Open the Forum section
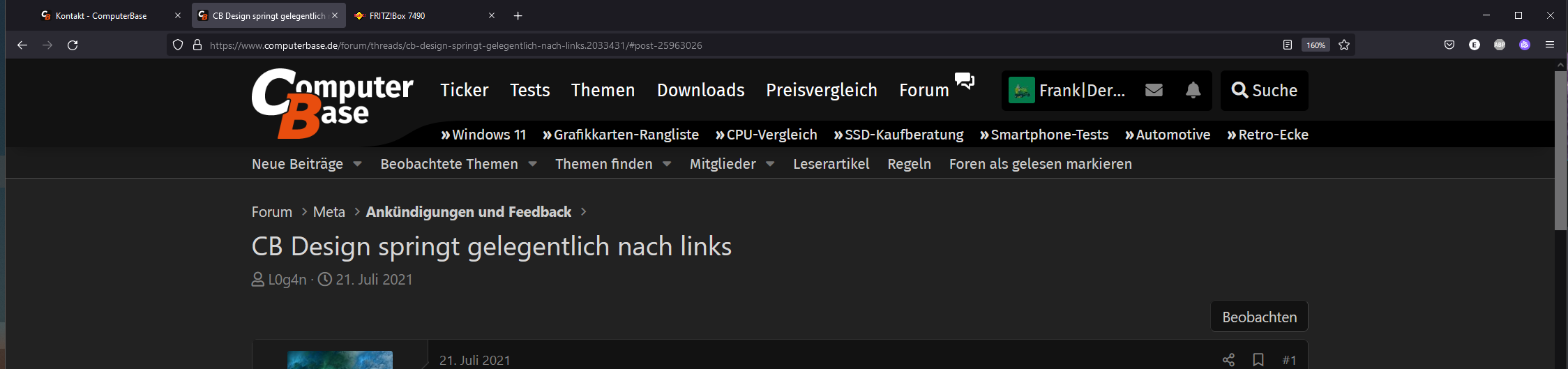Viewport: 1568px width, 369px height. pos(924,91)
